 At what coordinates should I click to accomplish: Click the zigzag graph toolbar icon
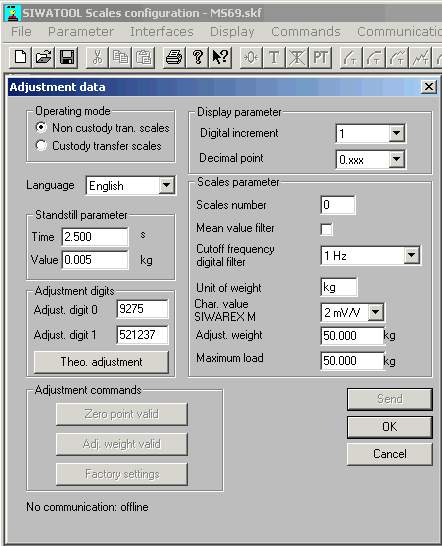(x=420, y=57)
